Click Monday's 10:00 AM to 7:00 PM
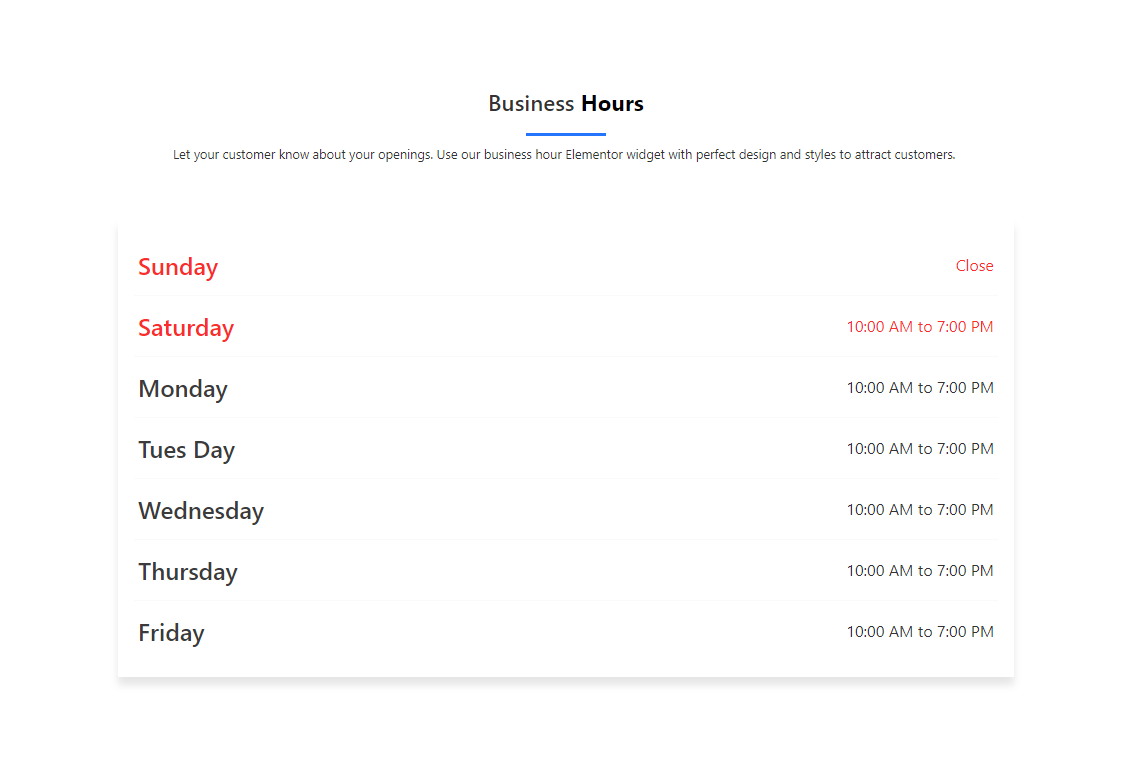Screen dimensions: 1129x776 [919, 388]
